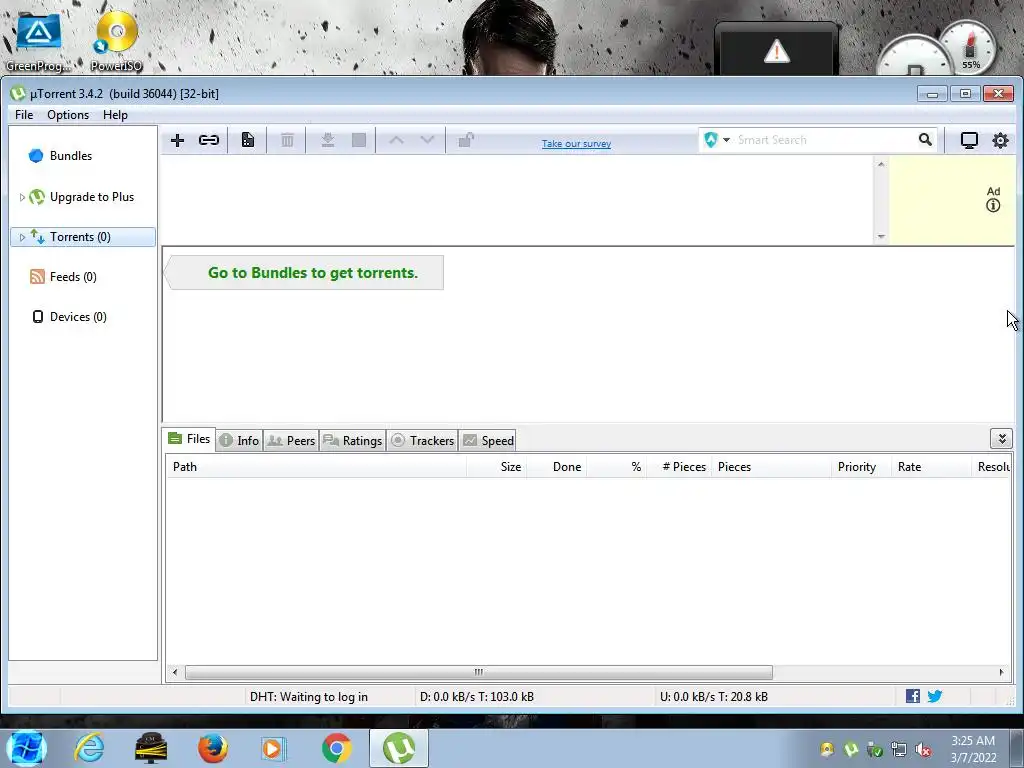The image size is (1024, 768).
Task: Click the ad panel scroll-up arrow
Action: pos(881,164)
